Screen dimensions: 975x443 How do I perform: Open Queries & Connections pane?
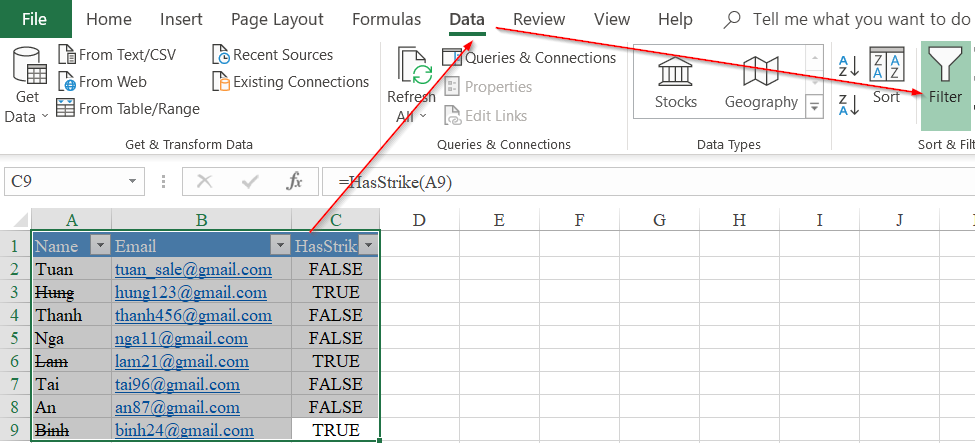coord(529,58)
